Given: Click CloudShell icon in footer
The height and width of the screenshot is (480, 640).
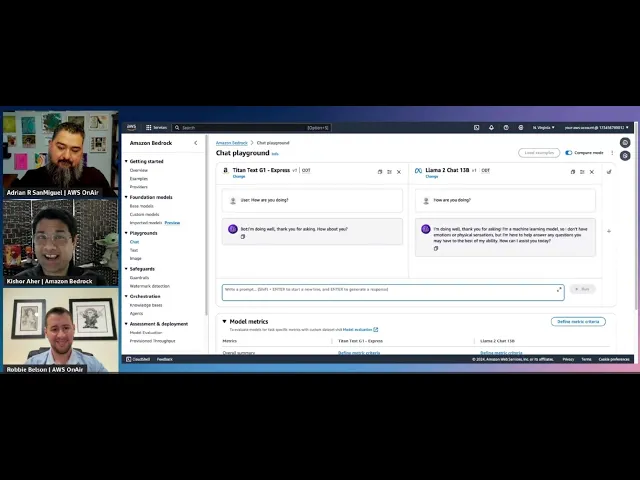Looking at the screenshot, I should click(129, 359).
